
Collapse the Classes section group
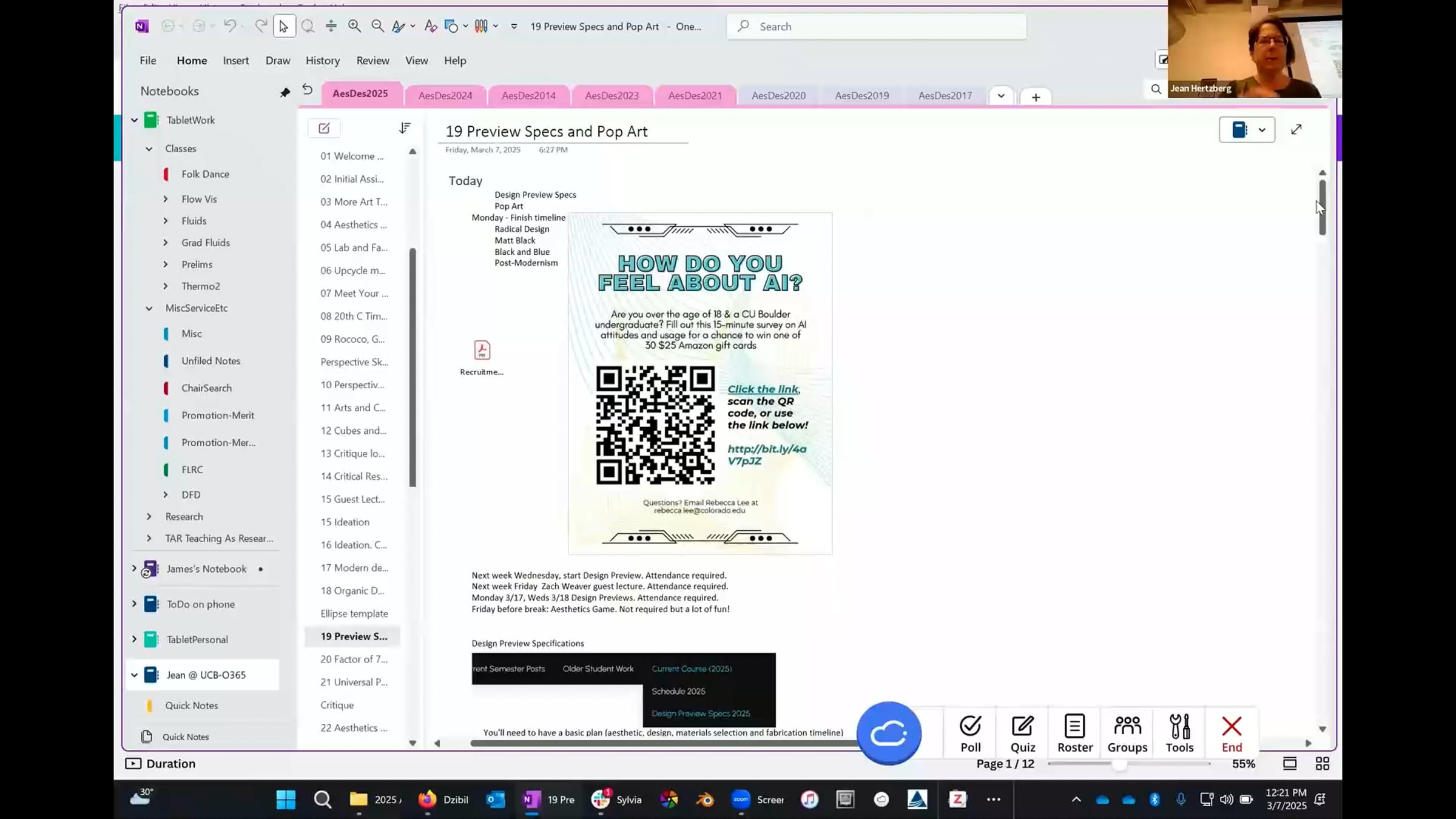pos(149,149)
